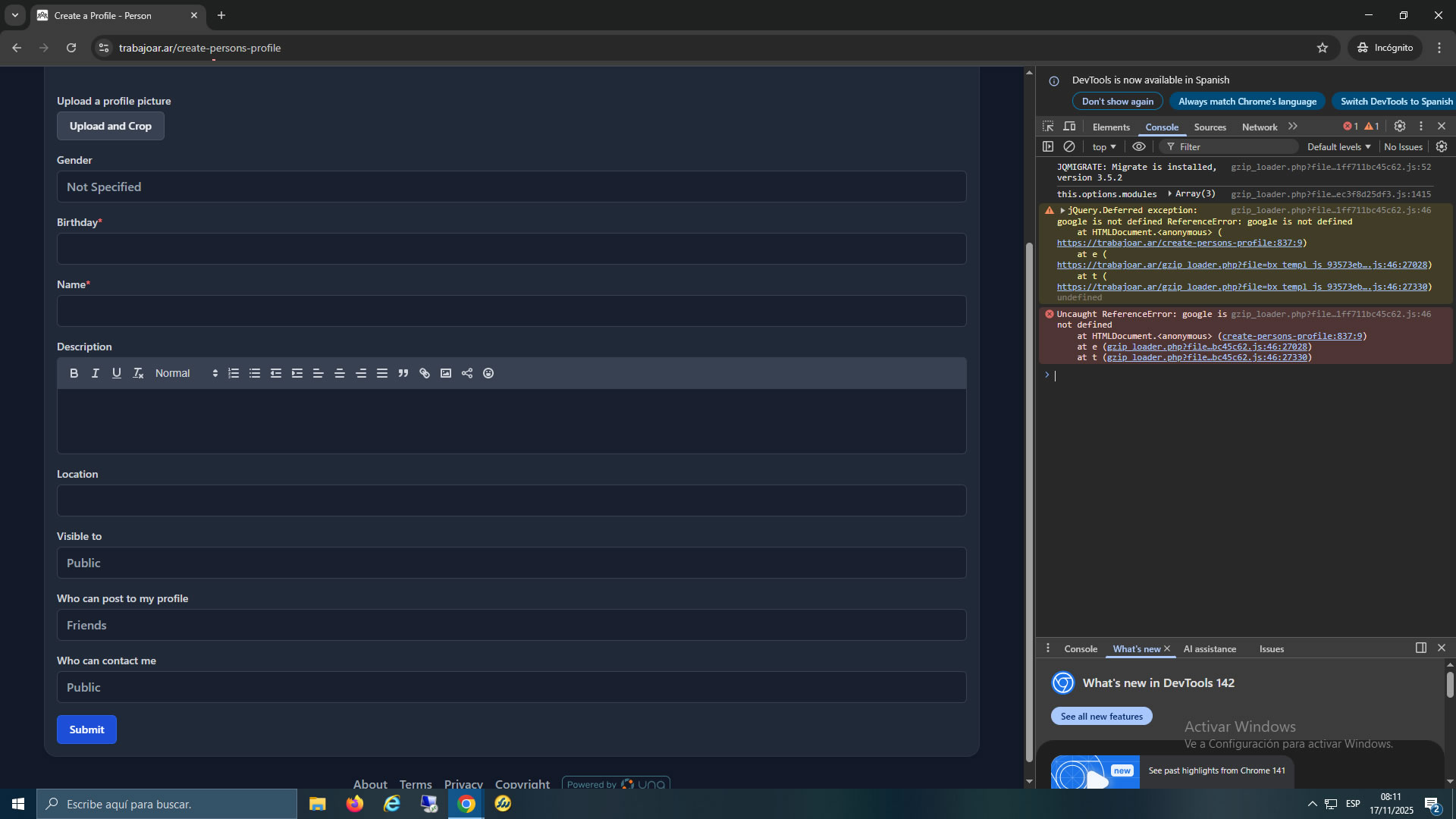The height and width of the screenshot is (819, 1456).
Task: Toggle the device toolbar in DevTools
Action: coord(1069,127)
